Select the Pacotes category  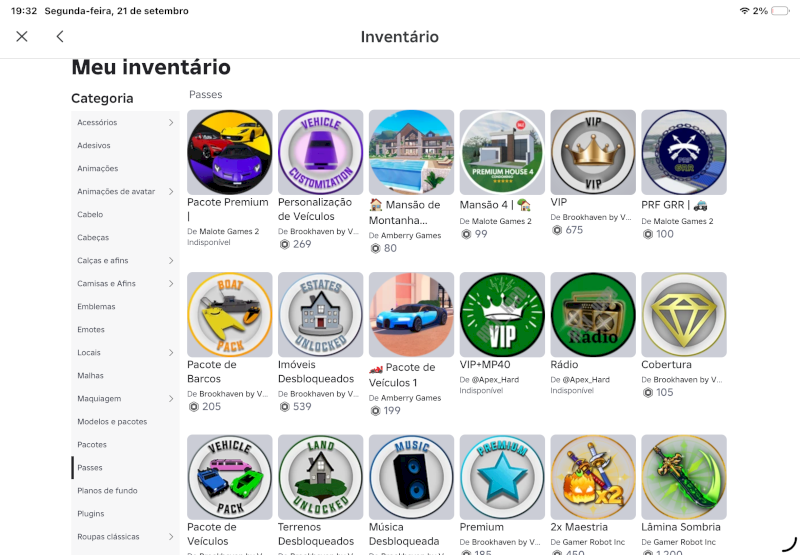click(92, 444)
